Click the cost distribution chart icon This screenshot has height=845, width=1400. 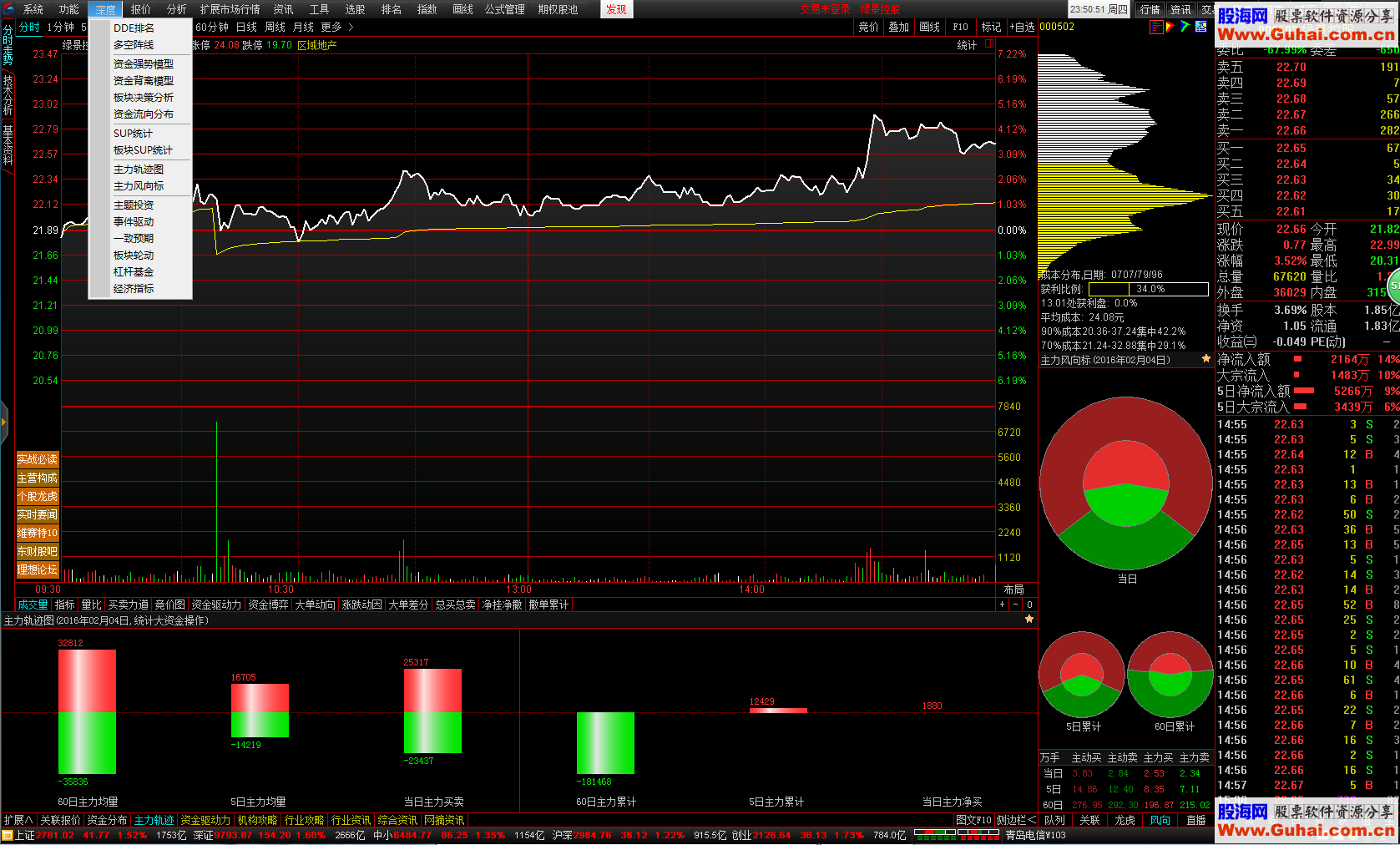pyautogui.click(x=1156, y=27)
